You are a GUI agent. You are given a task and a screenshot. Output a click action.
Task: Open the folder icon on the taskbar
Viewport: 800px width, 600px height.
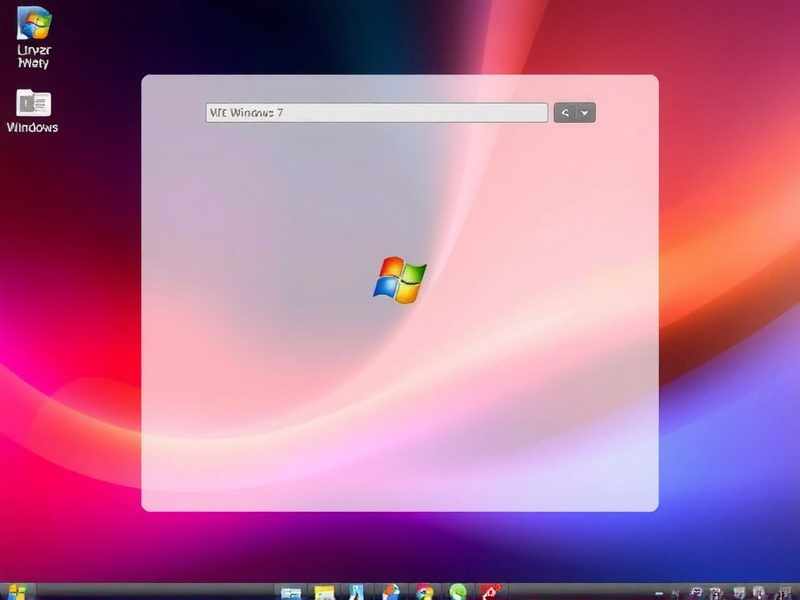[325, 589]
